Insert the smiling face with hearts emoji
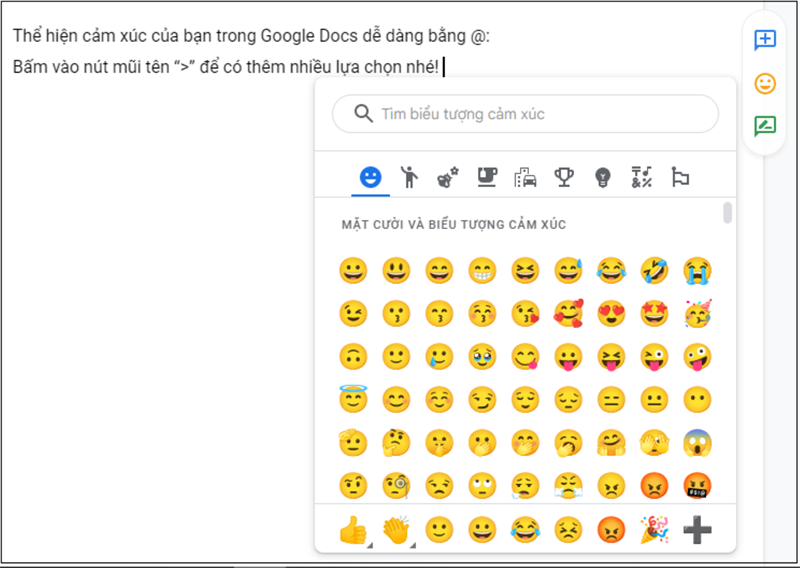Image resolution: width=800 pixels, height=568 pixels. (x=568, y=313)
